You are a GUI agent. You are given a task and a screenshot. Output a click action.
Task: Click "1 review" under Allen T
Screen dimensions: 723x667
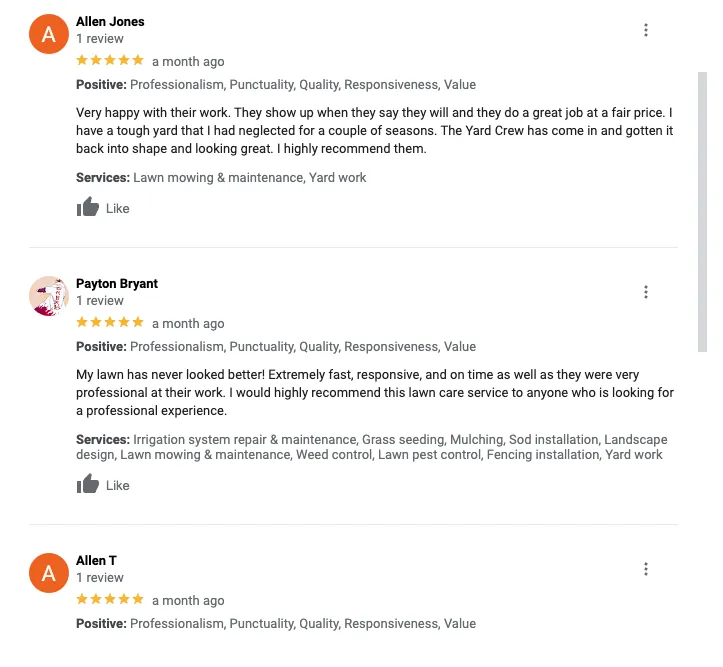tap(100, 578)
